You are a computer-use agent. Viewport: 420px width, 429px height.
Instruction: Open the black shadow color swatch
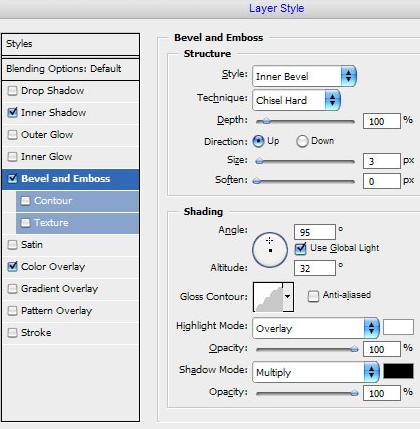pyautogui.click(x=398, y=371)
